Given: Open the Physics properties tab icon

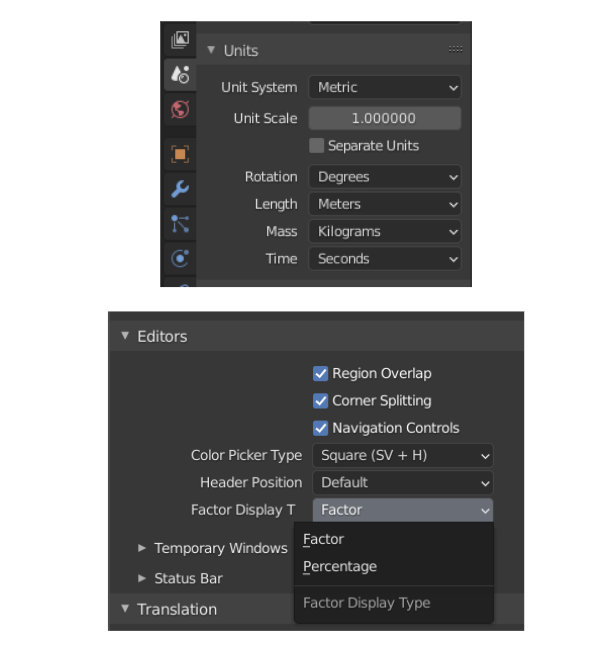Looking at the screenshot, I should 180,259.
